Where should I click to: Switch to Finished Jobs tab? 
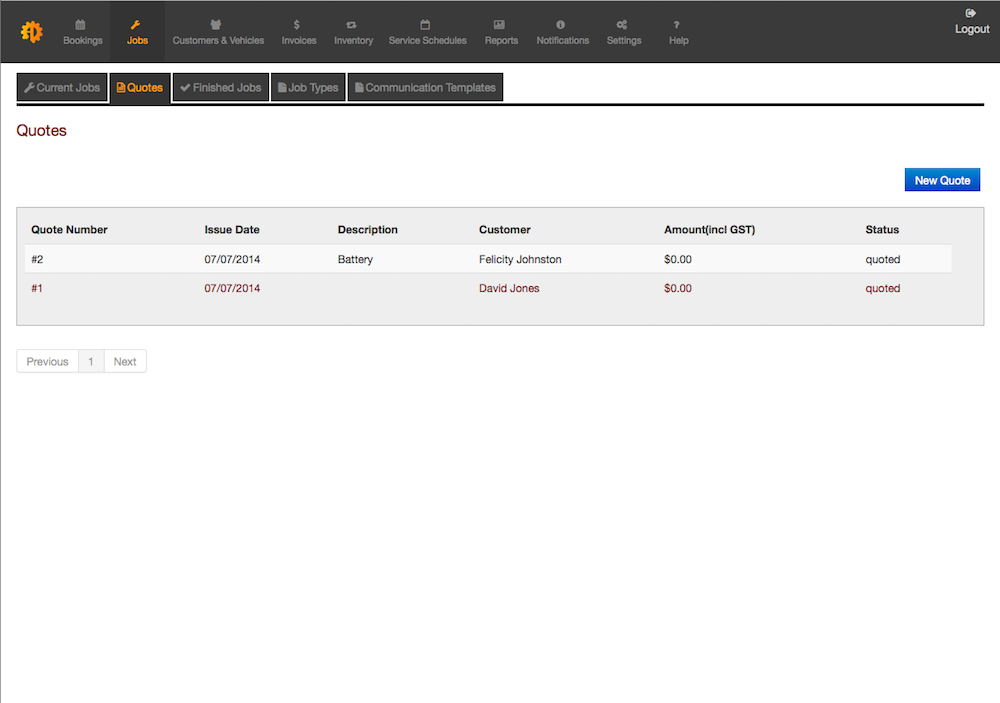point(220,88)
